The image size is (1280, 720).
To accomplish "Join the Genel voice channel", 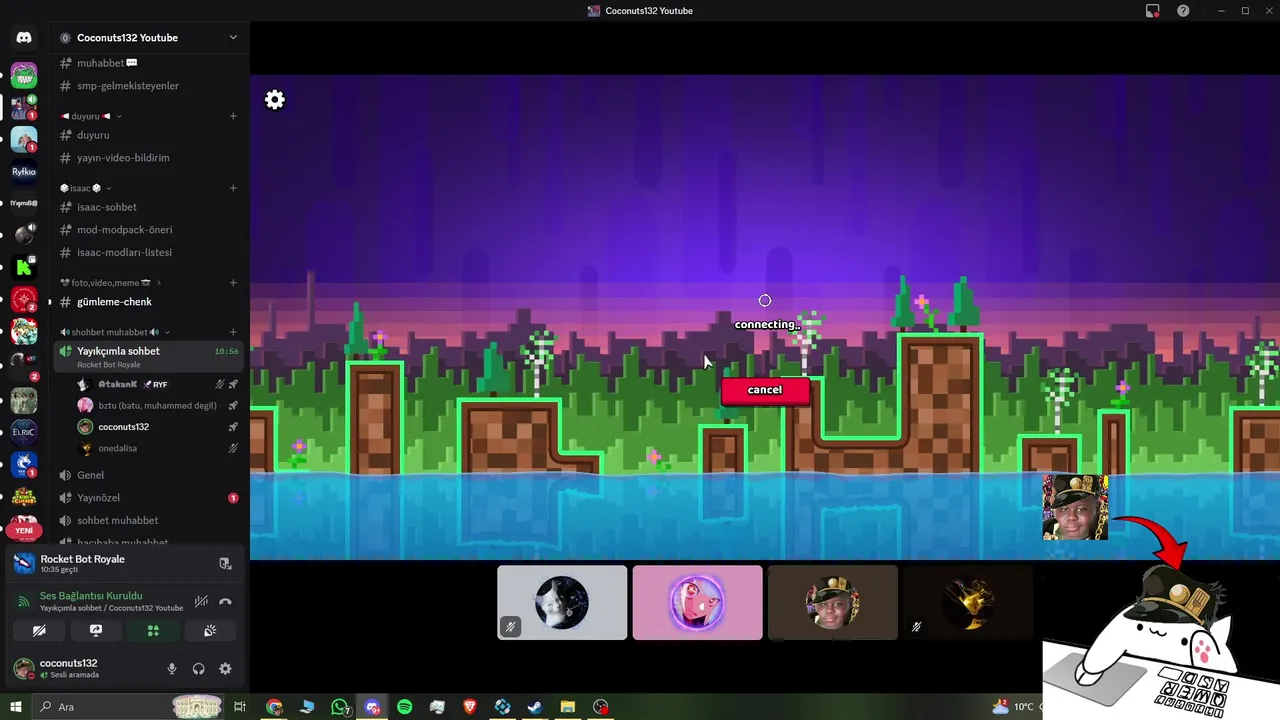I will (x=149, y=475).
